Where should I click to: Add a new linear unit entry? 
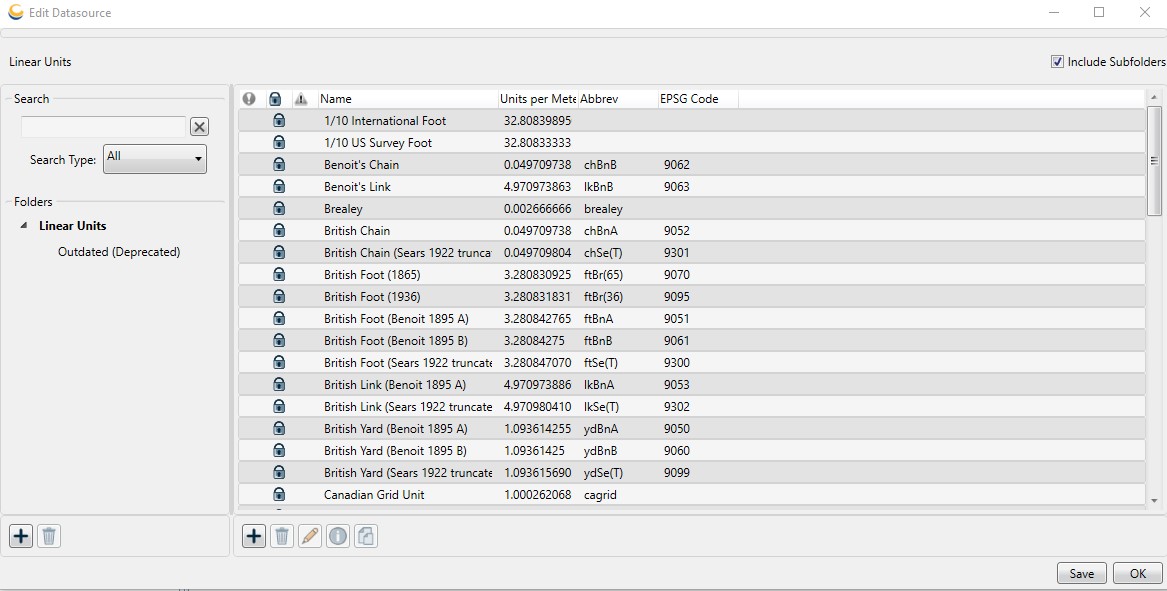(254, 536)
